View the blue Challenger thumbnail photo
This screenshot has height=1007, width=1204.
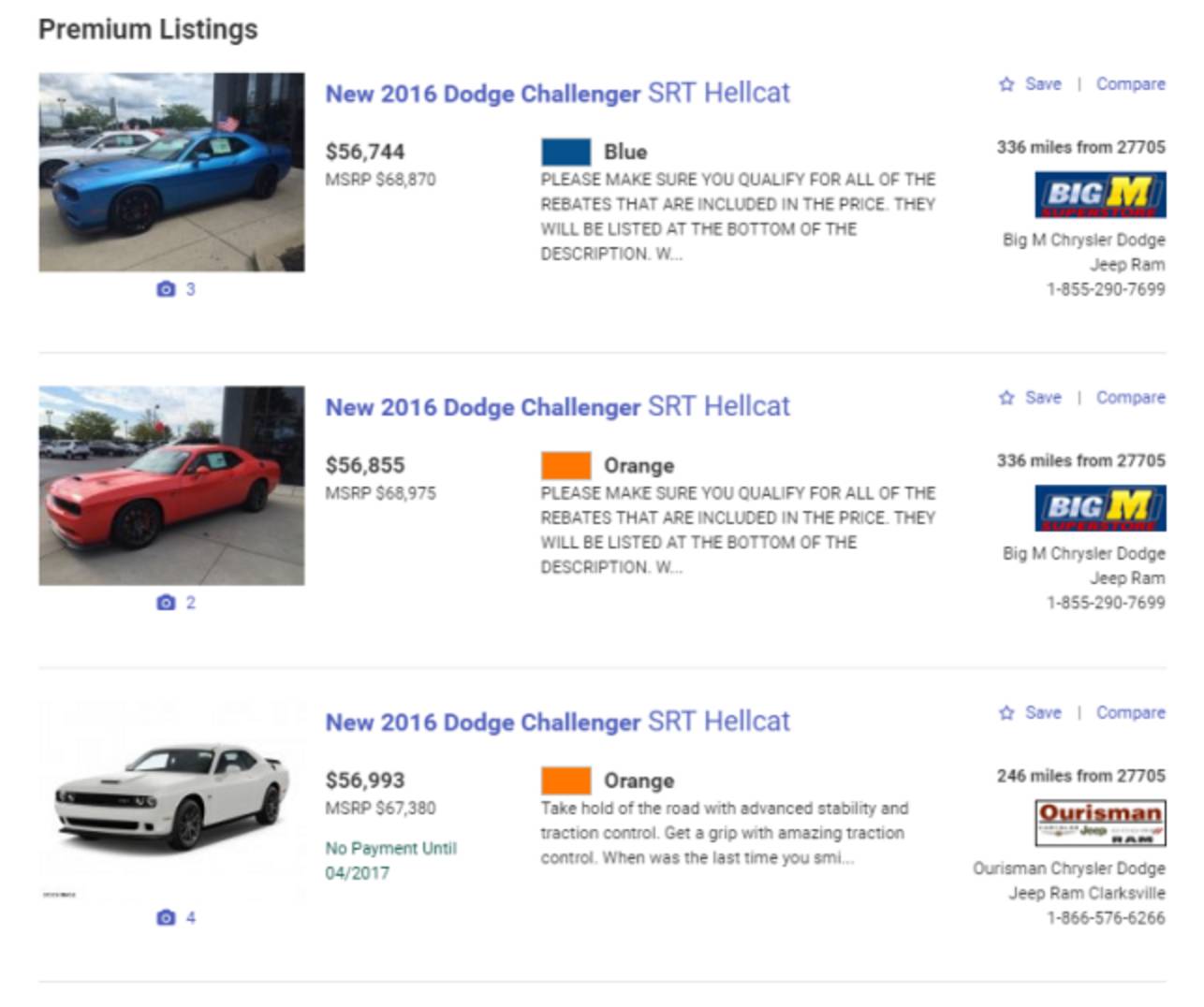coord(171,172)
